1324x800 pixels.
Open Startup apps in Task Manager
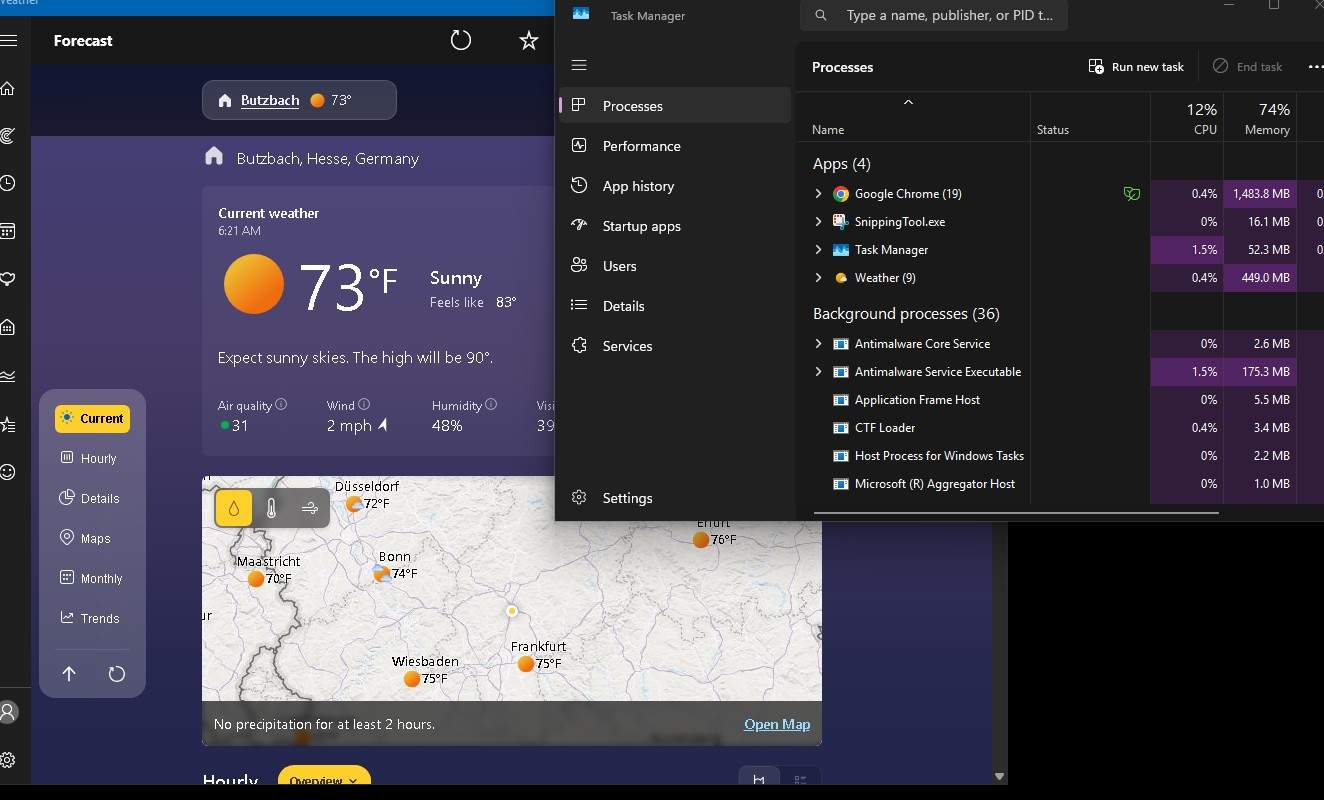(x=675, y=226)
